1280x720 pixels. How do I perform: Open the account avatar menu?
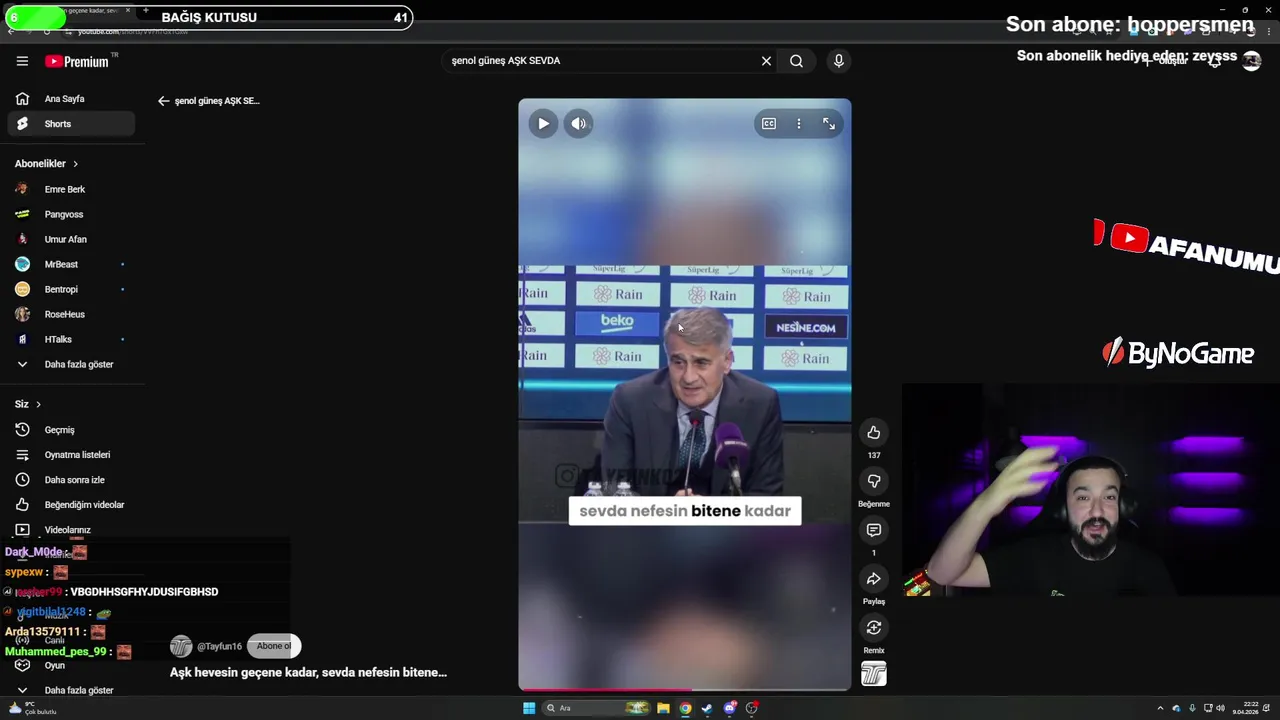coord(1251,61)
